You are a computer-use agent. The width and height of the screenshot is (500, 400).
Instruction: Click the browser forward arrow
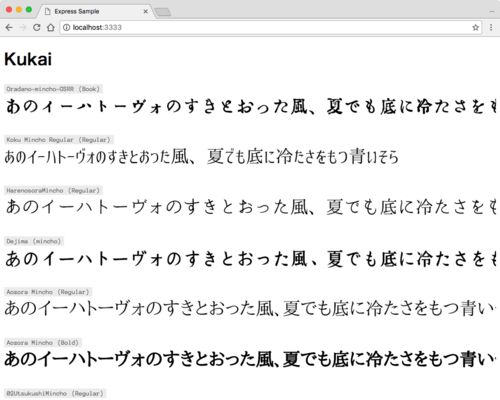tap(23, 28)
